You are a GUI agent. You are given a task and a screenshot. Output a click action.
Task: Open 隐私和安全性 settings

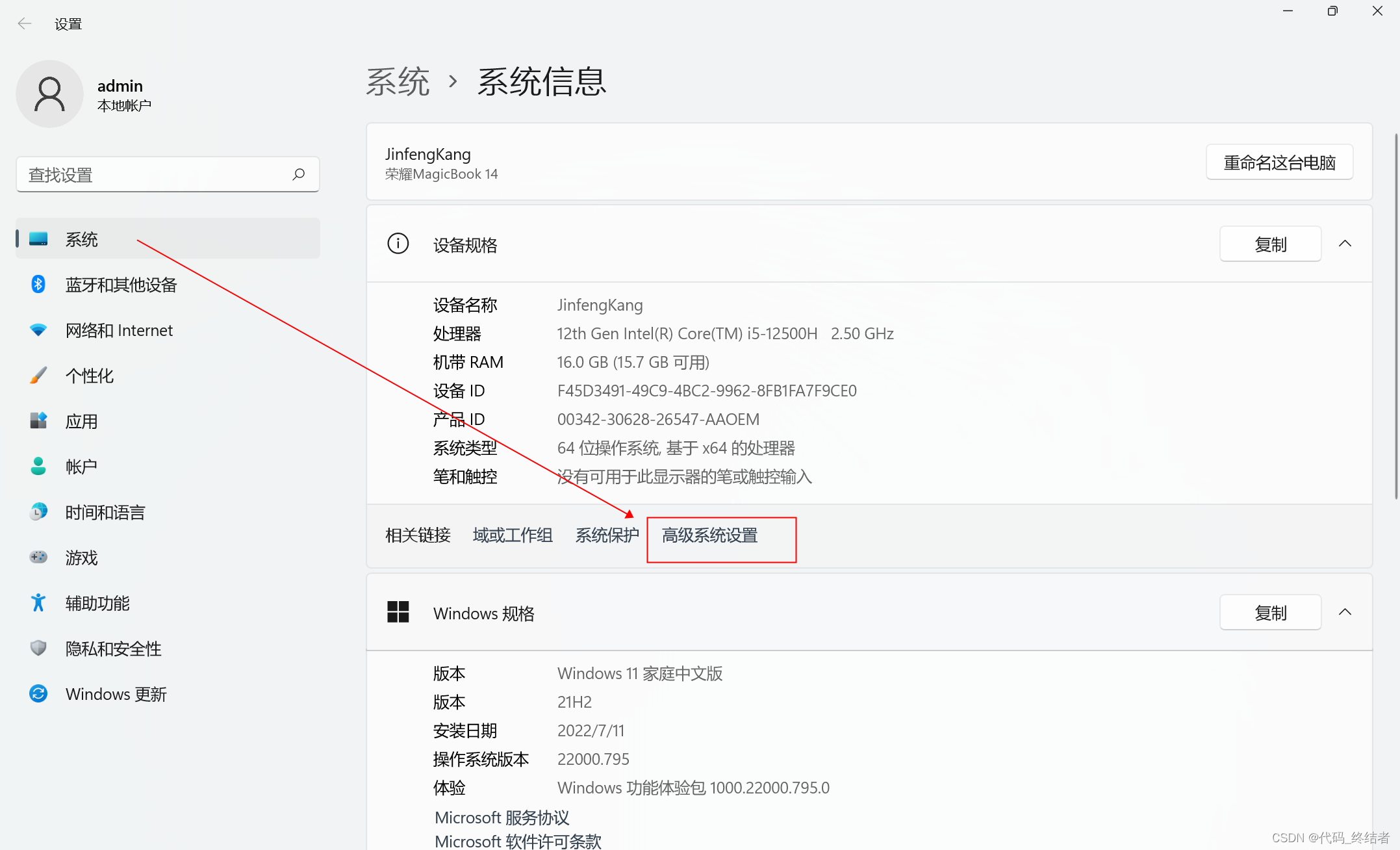[x=168, y=649]
